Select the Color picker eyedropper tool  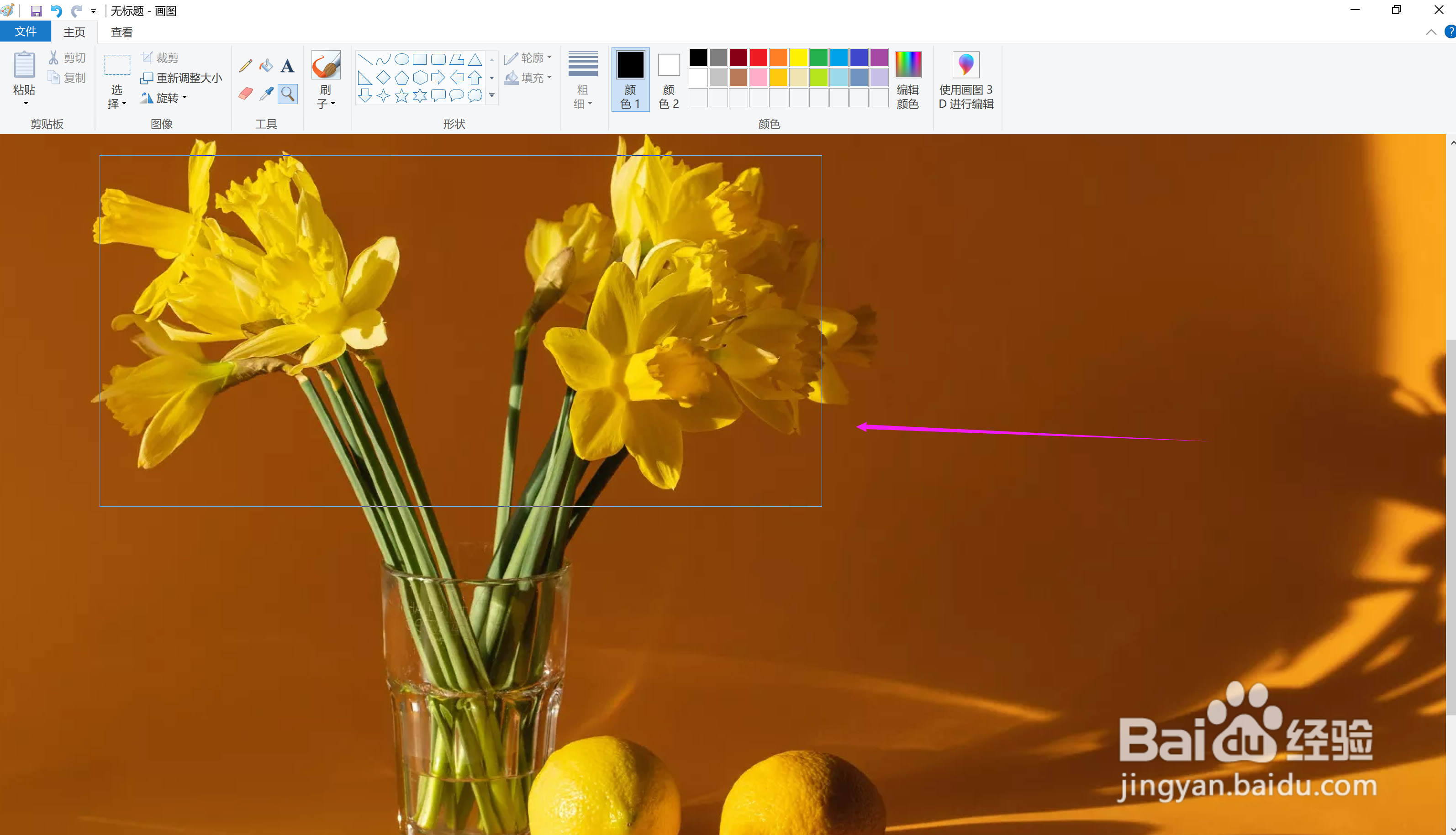coord(266,94)
